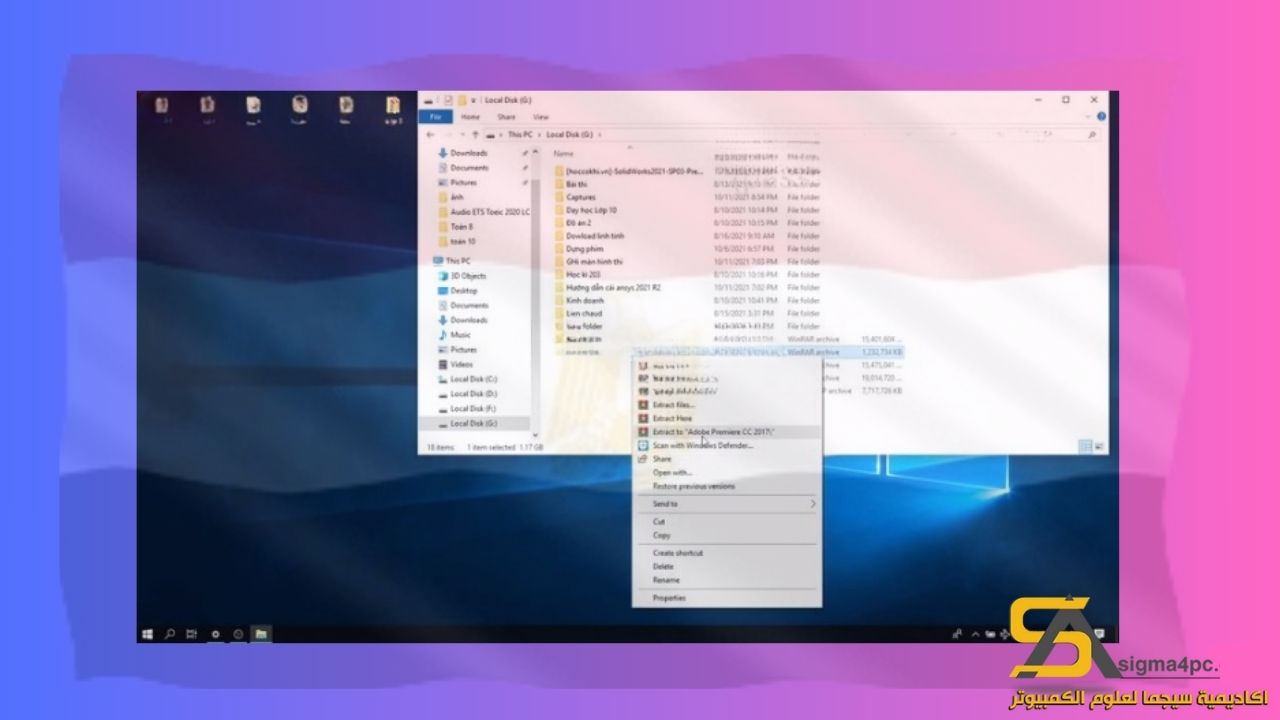Click the 3D Objects icon in sidebar
1280x720 pixels.
pyautogui.click(x=443, y=276)
